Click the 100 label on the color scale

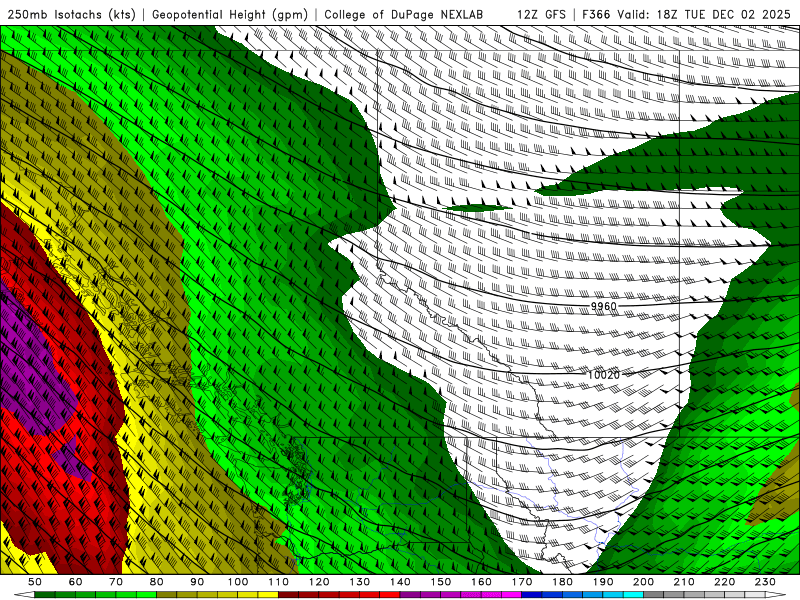tap(238, 582)
